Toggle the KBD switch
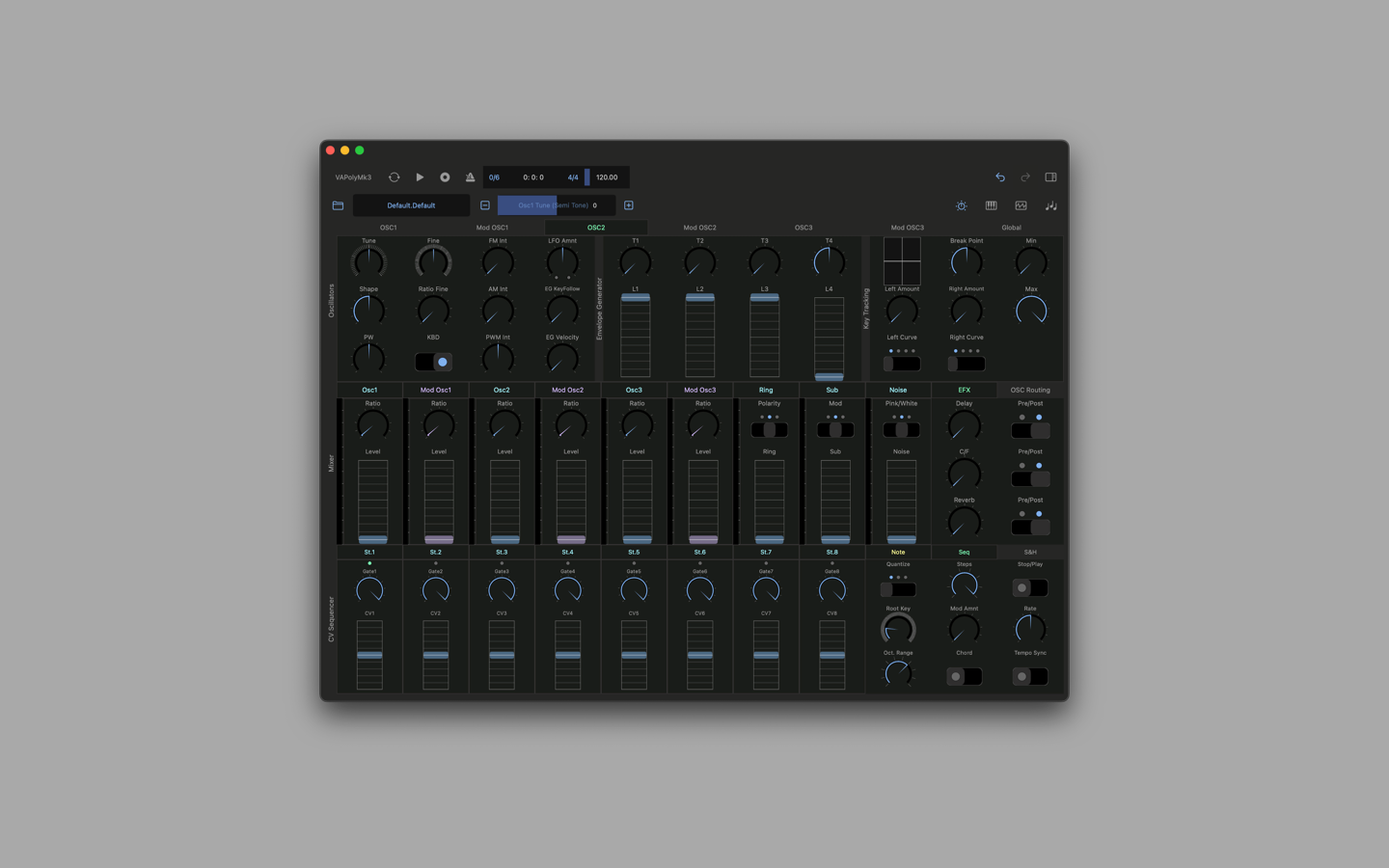This screenshot has width=1389, height=868. [x=433, y=362]
